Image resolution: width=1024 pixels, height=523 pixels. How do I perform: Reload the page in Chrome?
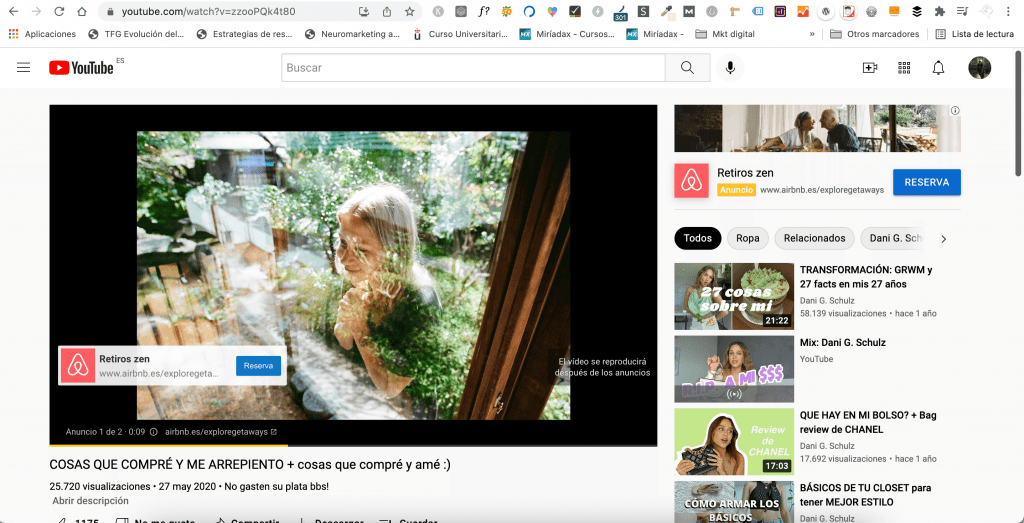click(x=59, y=11)
